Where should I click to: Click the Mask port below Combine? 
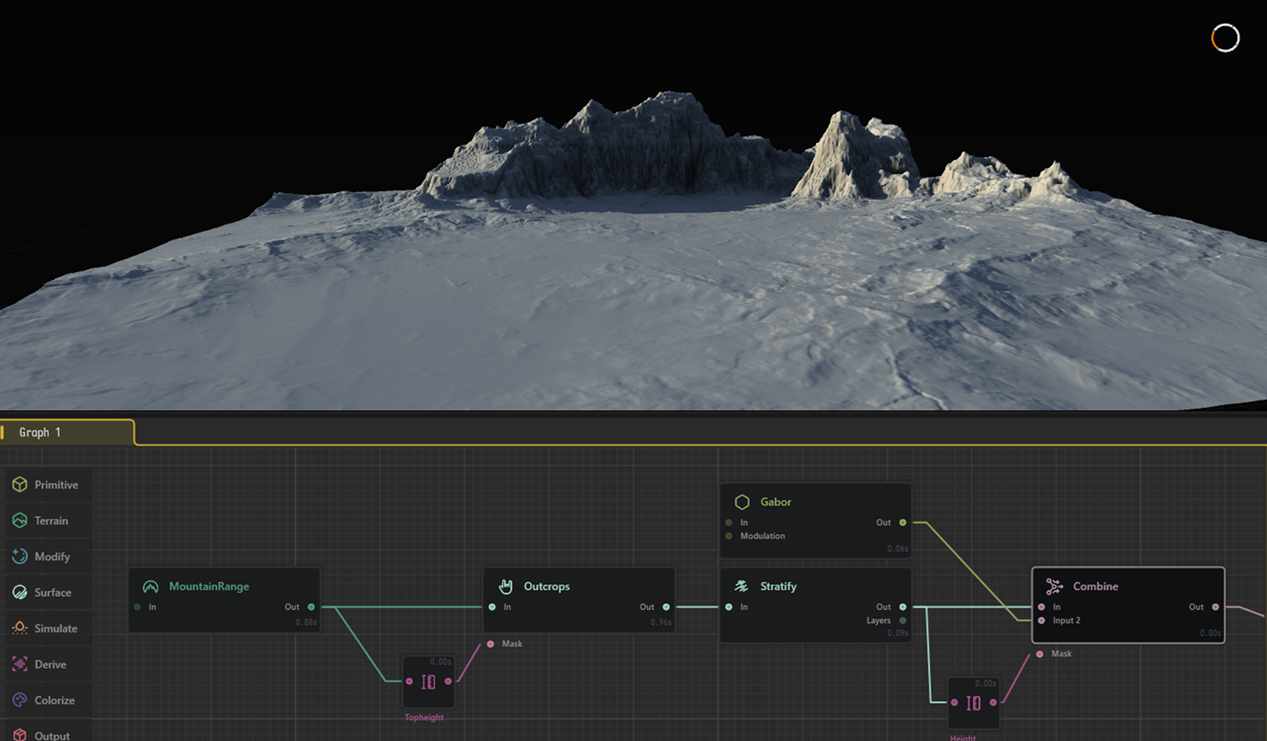tap(1039, 654)
